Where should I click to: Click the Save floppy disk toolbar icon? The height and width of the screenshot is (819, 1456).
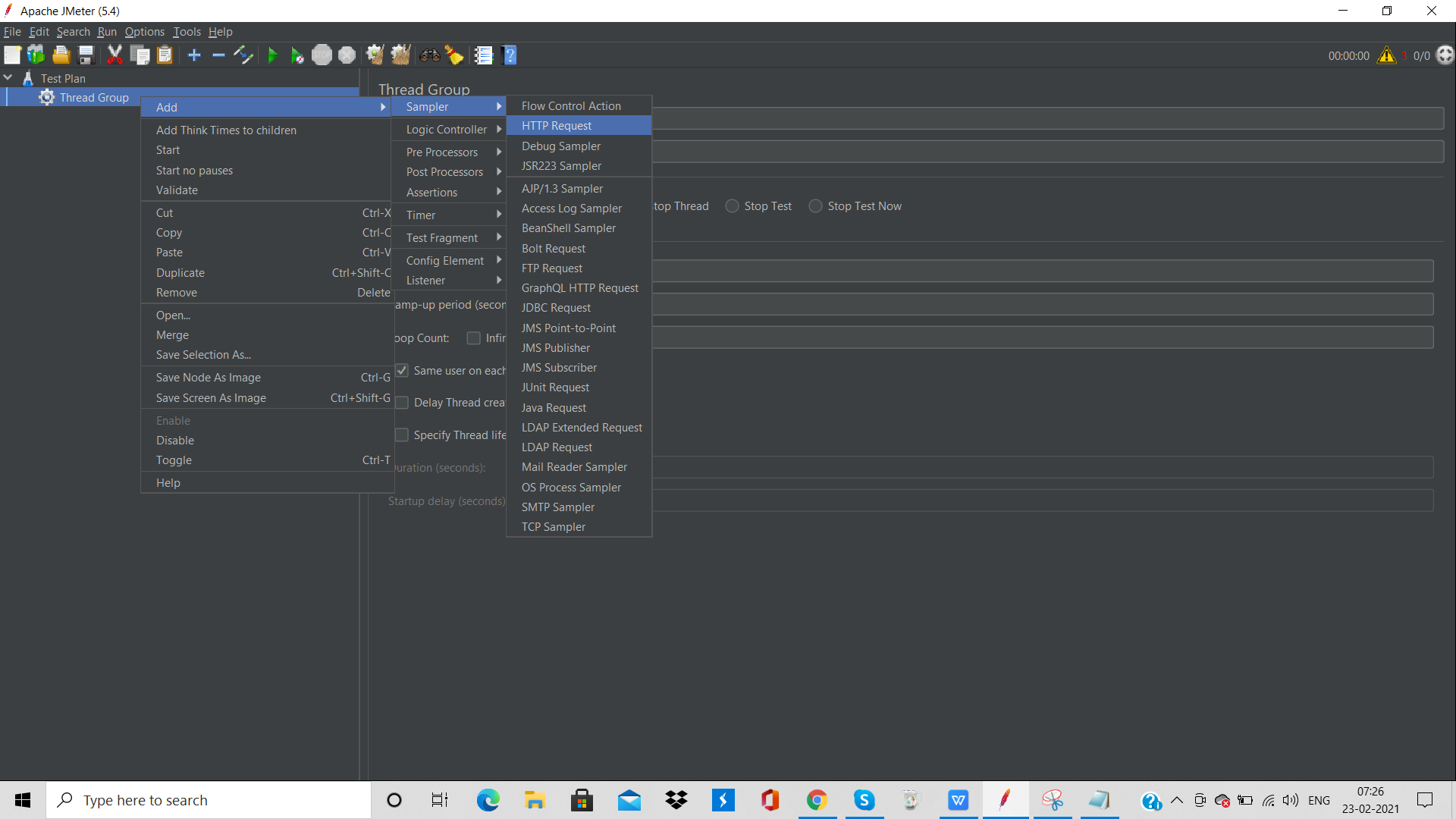86,55
